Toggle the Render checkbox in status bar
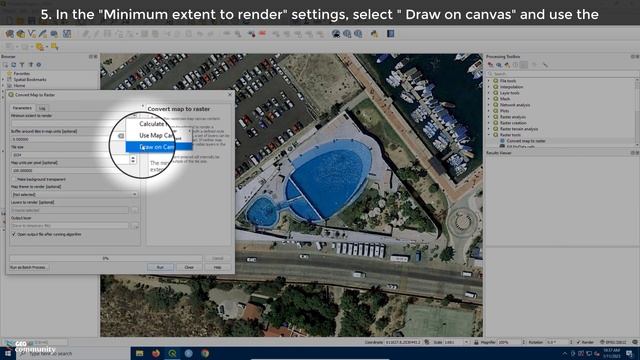This screenshot has width=640, height=360. tap(579, 342)
